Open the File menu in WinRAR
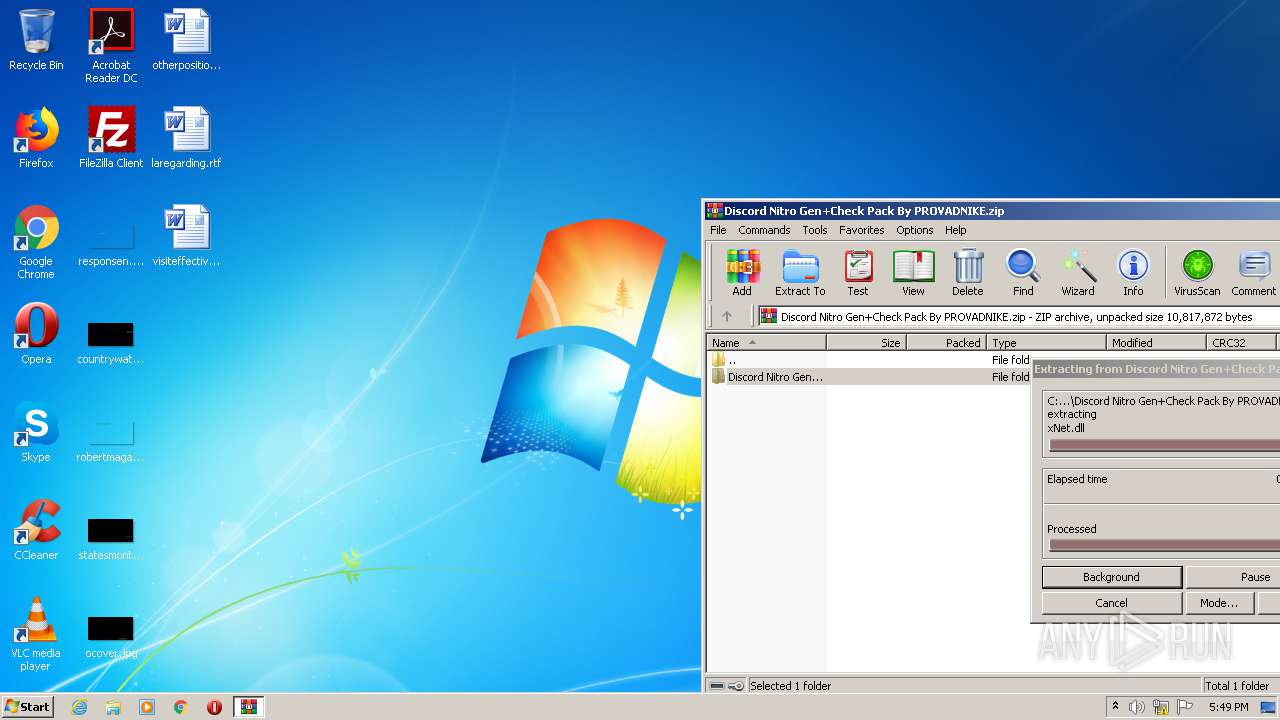This screenshot has height=720, width=1280. coord(718,230)
